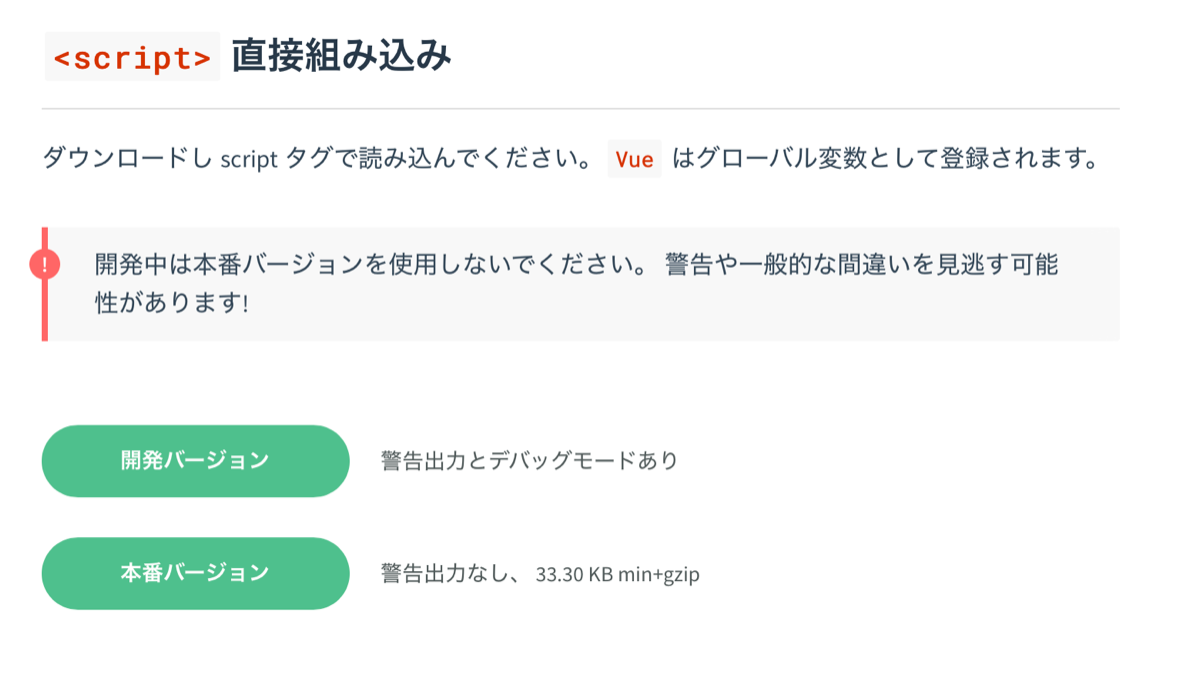Image resolution: width=1200 pixels, height=673 pixels.
Task: Click the red Vue inline code label
Action: 635,159
